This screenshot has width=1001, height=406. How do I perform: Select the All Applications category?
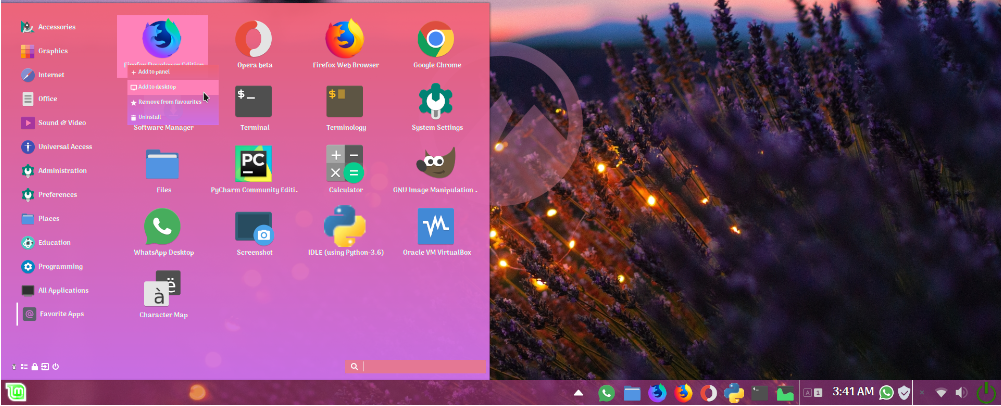(x=55, y=290)
